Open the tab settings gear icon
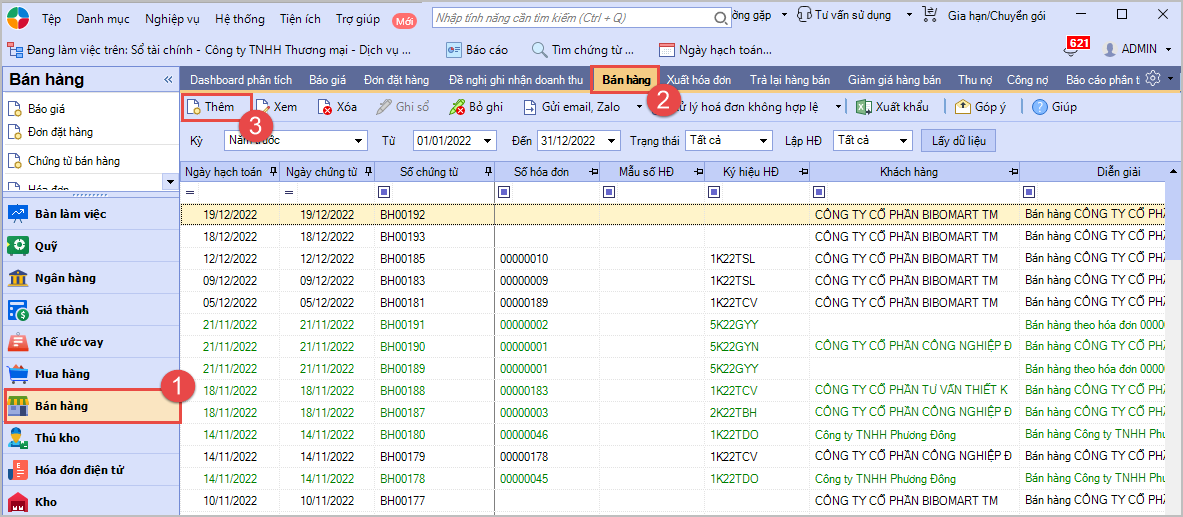This screenshot has width=1183, height=517. pyautogui.click(x=1153, y=79)
